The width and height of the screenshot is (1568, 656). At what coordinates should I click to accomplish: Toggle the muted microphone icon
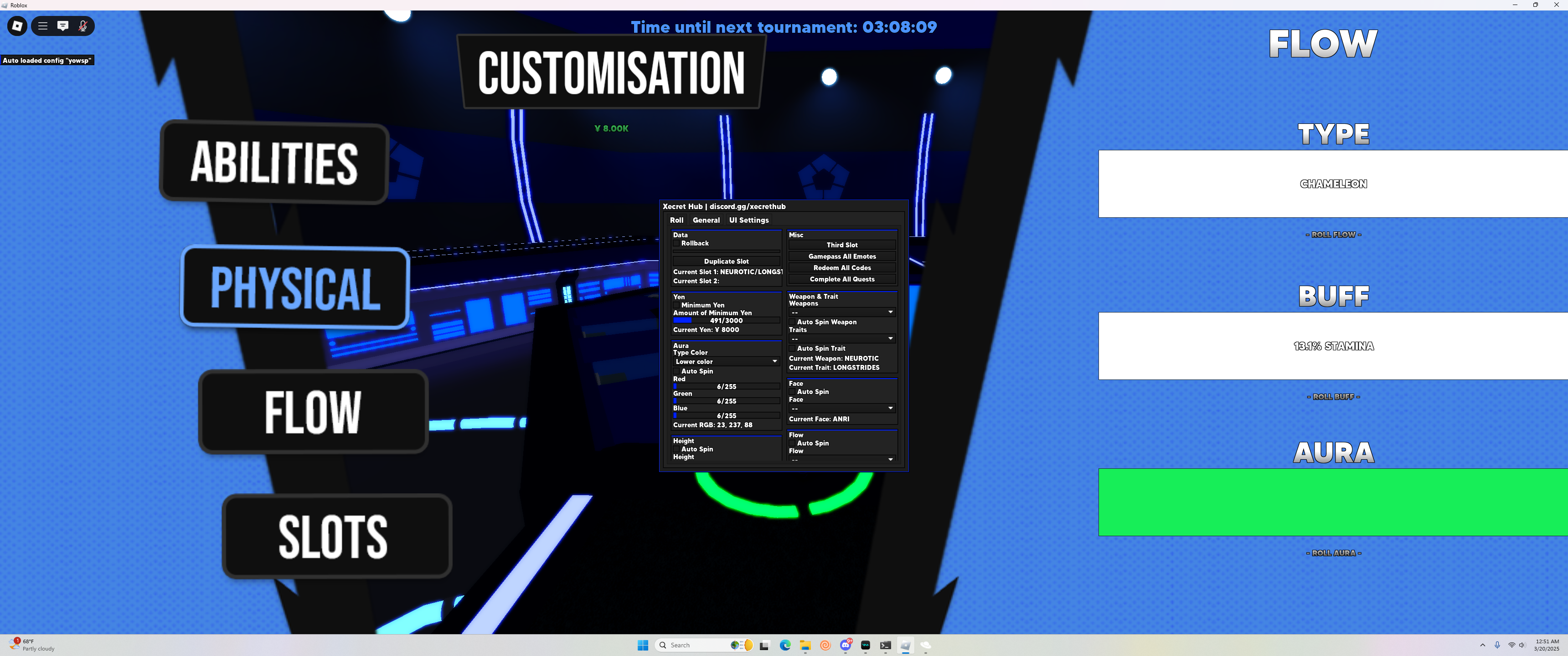pyautogui.click(x=83, y=26)
